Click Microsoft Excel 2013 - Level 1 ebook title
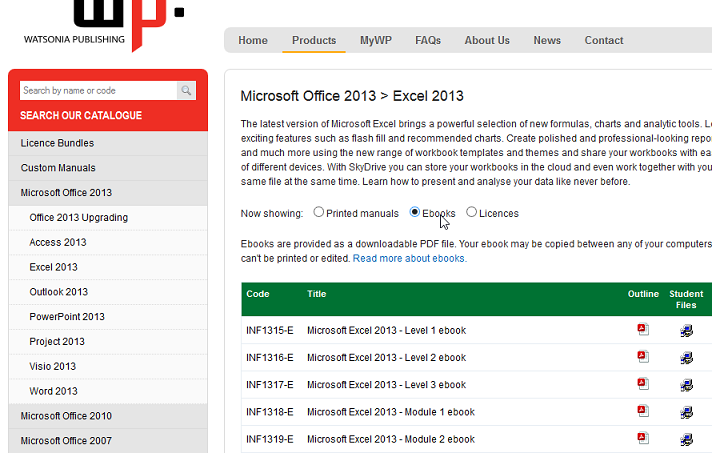Screen dimensions: 712x453 coord(386,330)
